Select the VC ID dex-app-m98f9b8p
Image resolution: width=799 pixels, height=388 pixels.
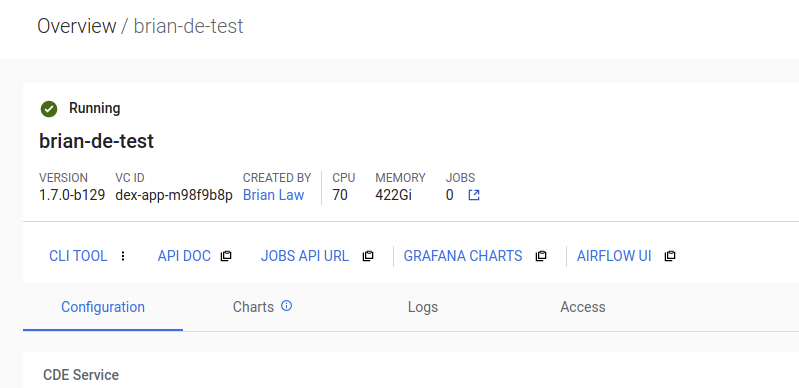pos(174,195)
